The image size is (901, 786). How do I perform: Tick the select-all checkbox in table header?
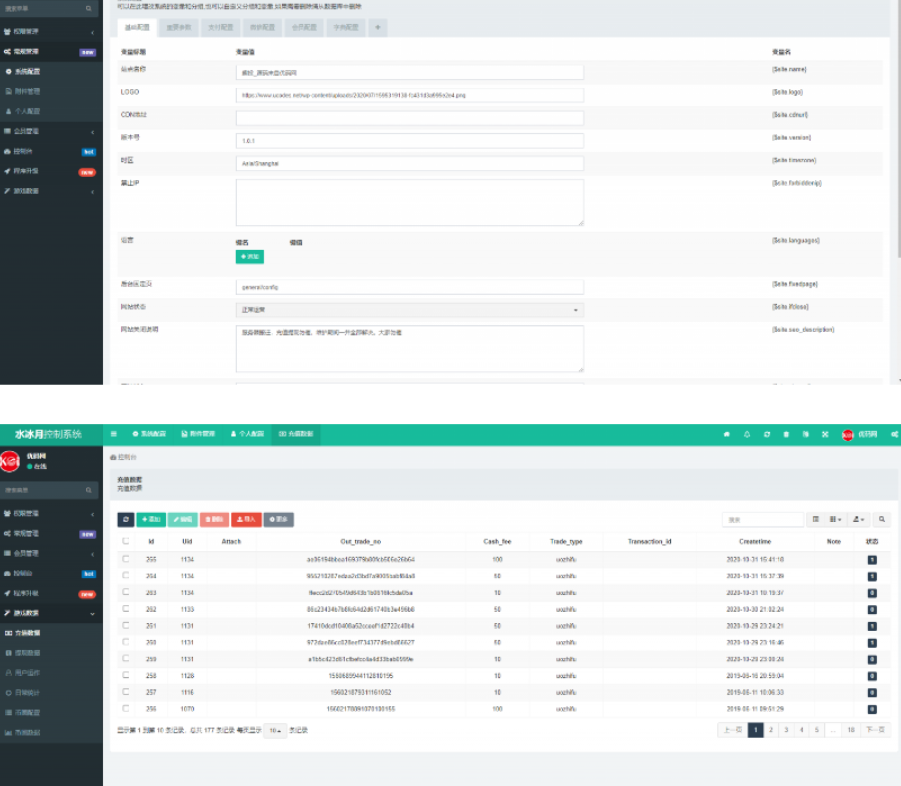(125, 541)
